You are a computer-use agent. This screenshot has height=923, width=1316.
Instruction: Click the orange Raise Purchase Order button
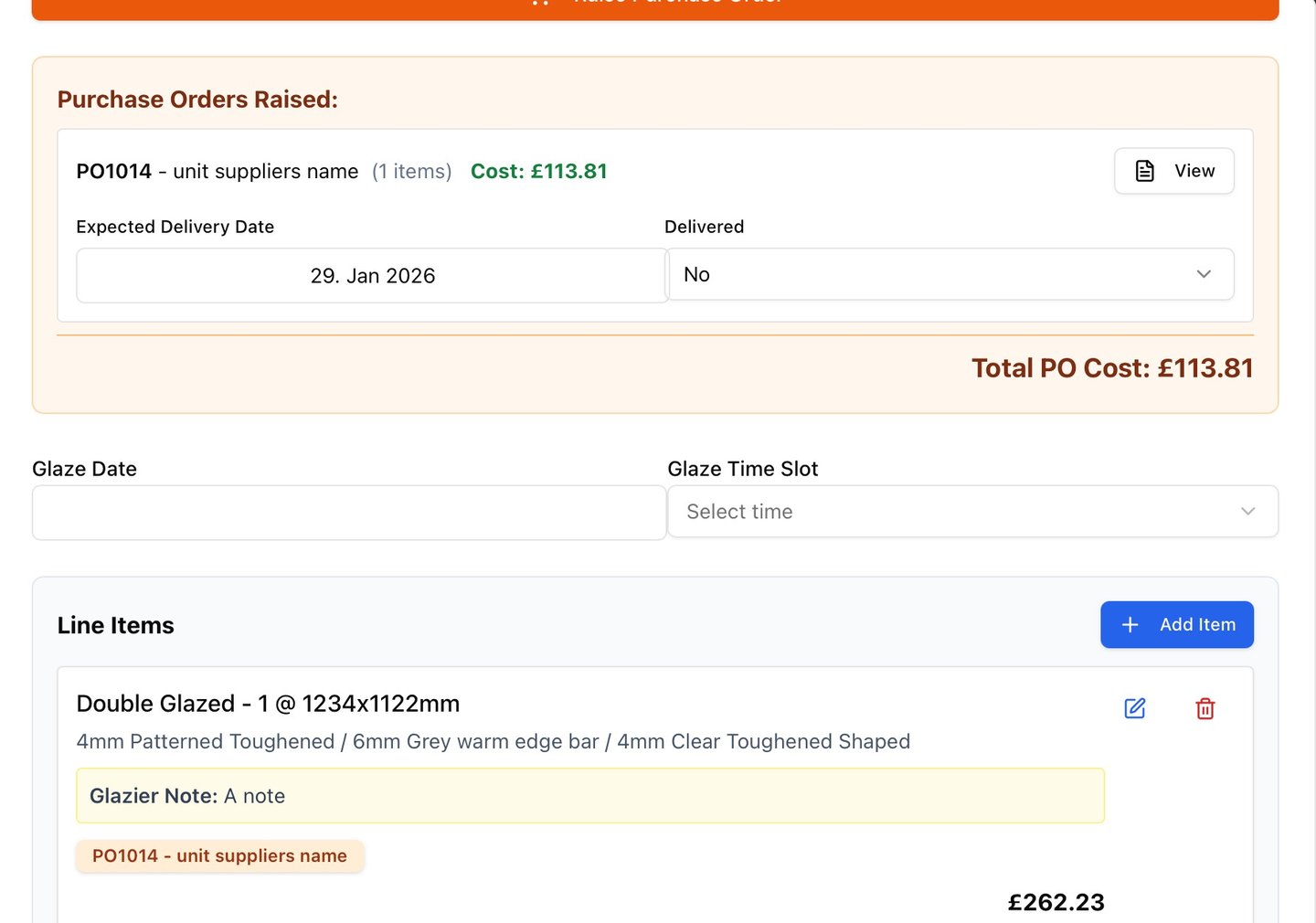[654, 7]
